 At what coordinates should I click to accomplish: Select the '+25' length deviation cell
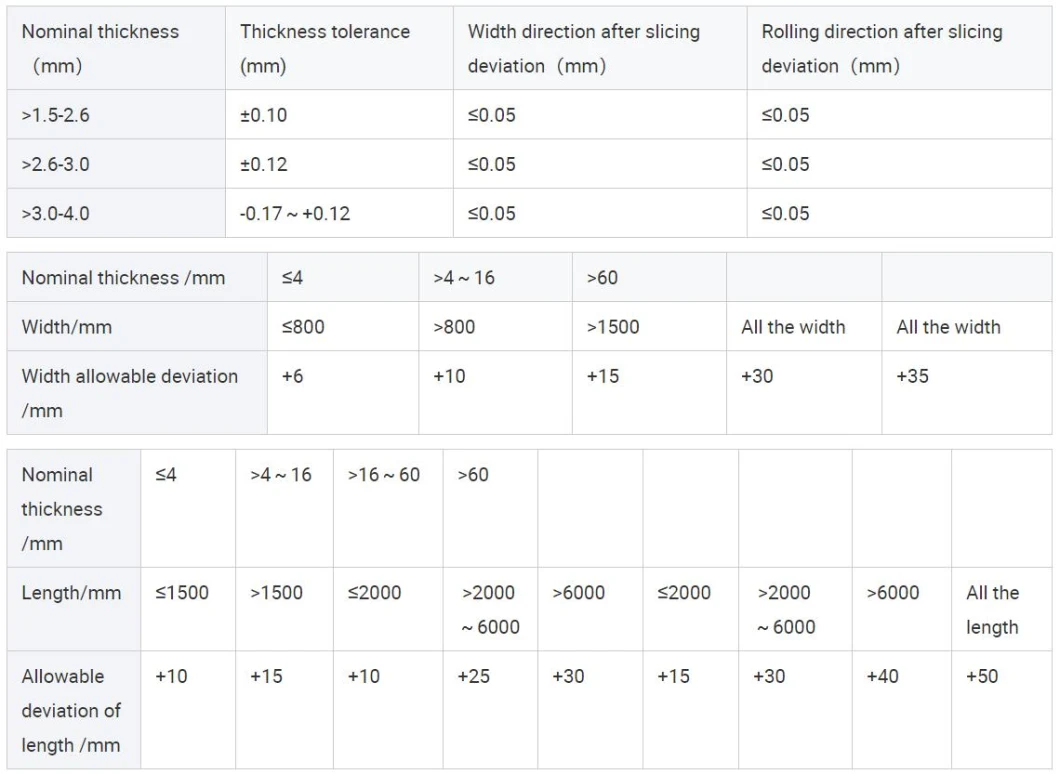(474, 676)
